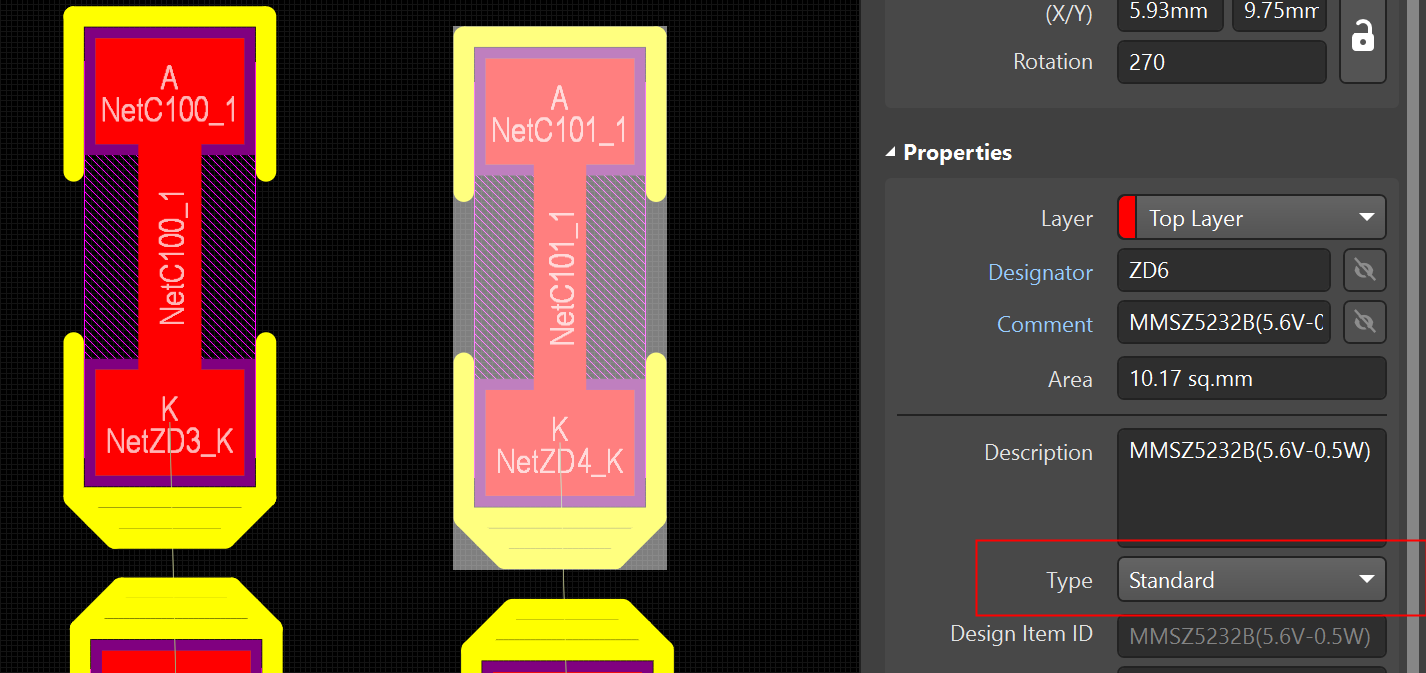Click the Y position field showing 9.75mm

(x=1278, y=13)
